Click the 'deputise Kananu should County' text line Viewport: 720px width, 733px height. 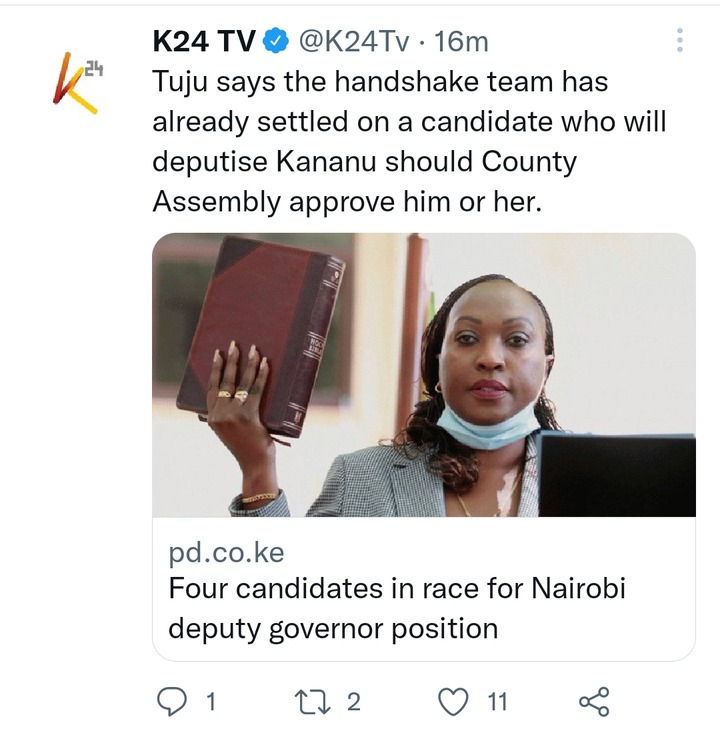point(365,162)
